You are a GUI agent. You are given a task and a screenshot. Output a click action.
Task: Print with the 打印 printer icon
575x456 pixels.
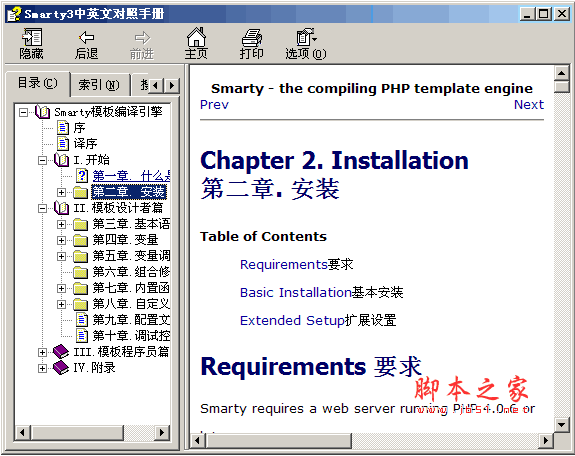click(x=251, y=37)
